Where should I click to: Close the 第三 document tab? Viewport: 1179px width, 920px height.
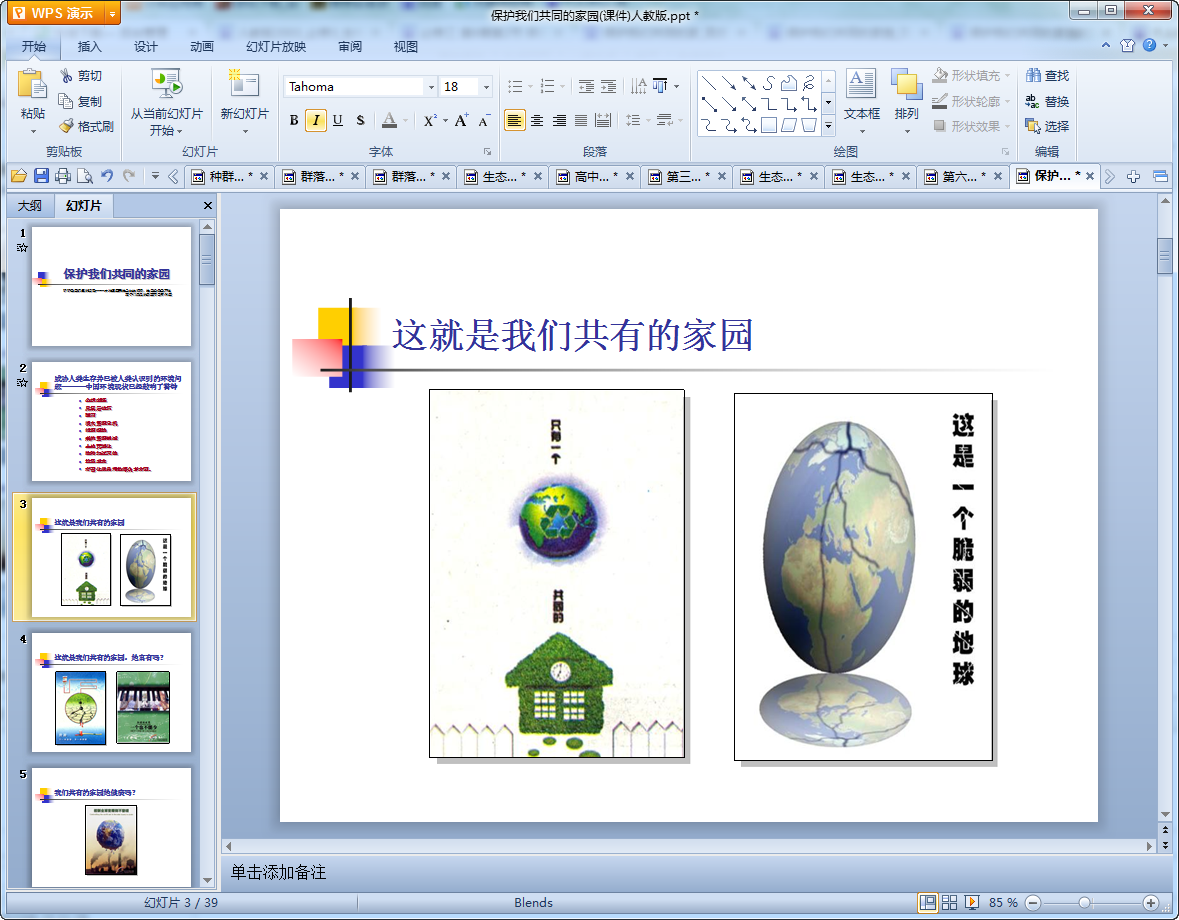[722, 176]
